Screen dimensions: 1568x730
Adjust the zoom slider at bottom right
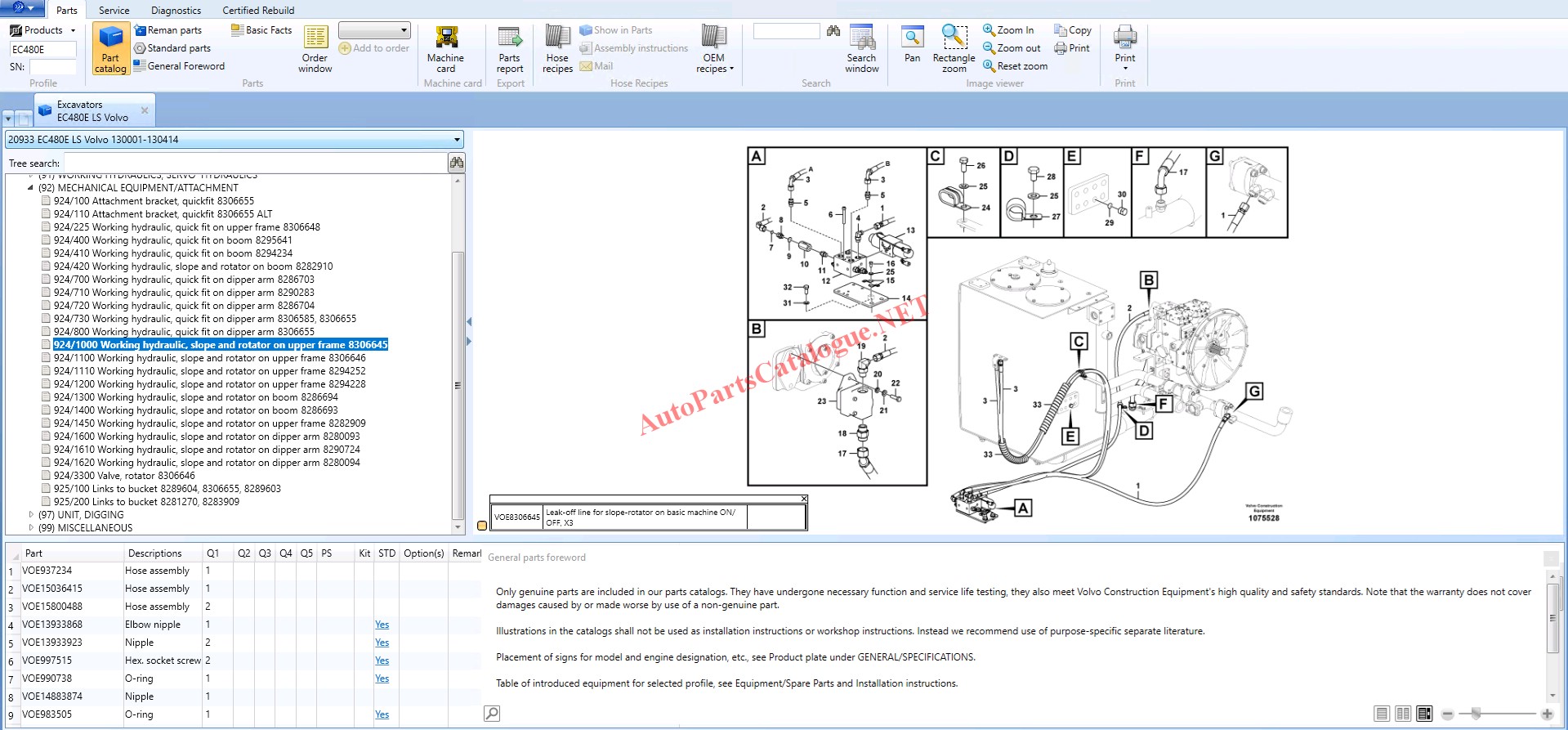coord(1476,714)
